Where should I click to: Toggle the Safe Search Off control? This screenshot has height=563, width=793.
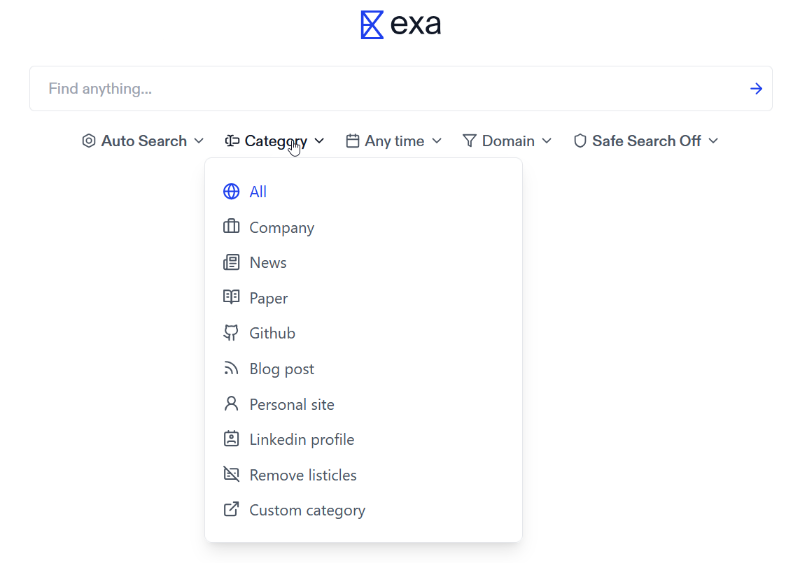(x=645, y=141)
